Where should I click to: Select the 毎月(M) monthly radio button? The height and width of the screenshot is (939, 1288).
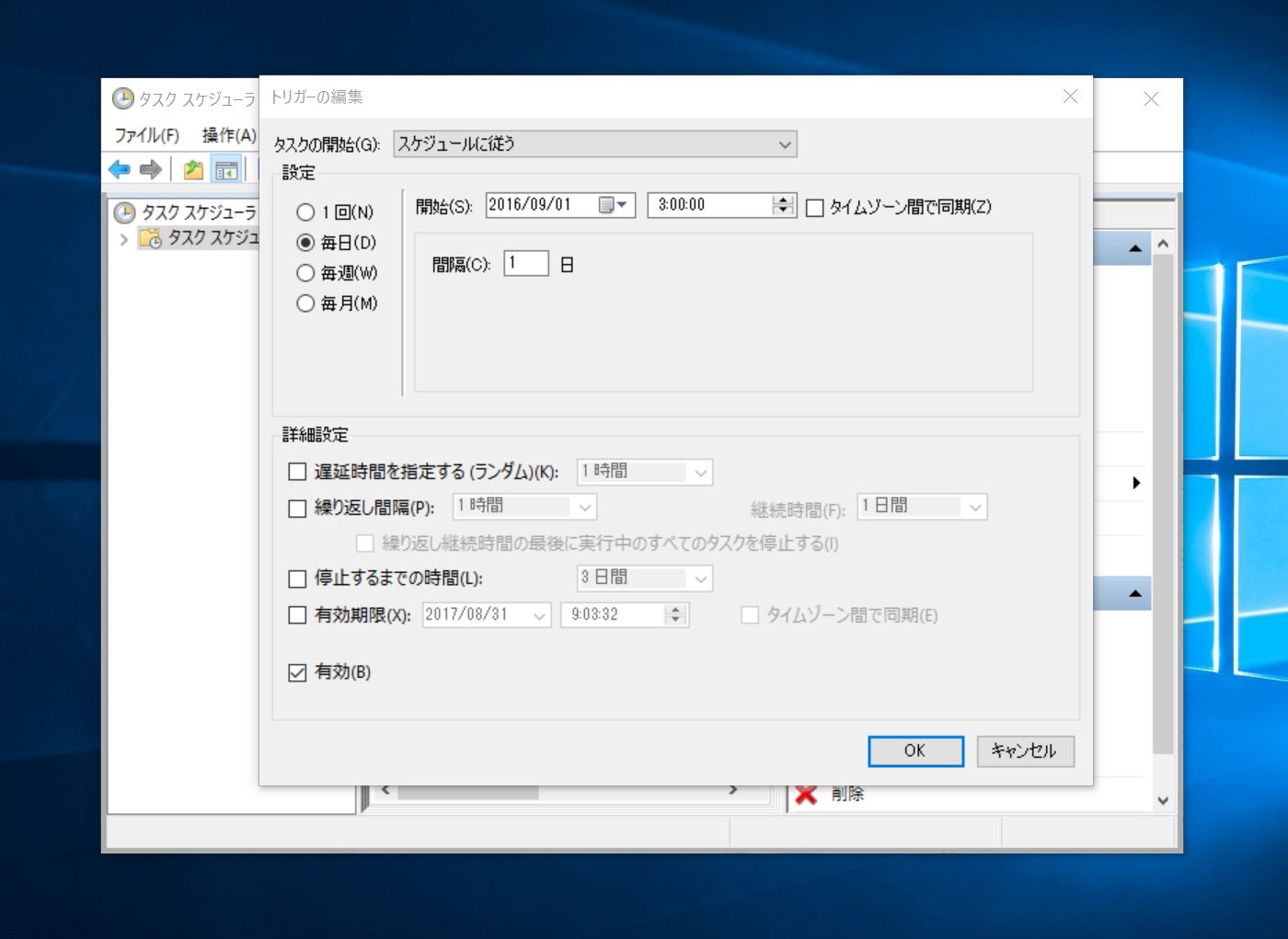click(305, 303)
